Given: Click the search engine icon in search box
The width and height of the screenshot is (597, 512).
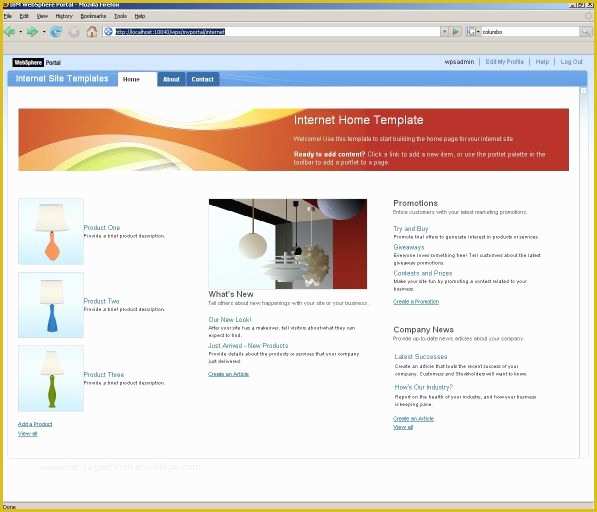Looking at the screenshot, I should point(471,32).
